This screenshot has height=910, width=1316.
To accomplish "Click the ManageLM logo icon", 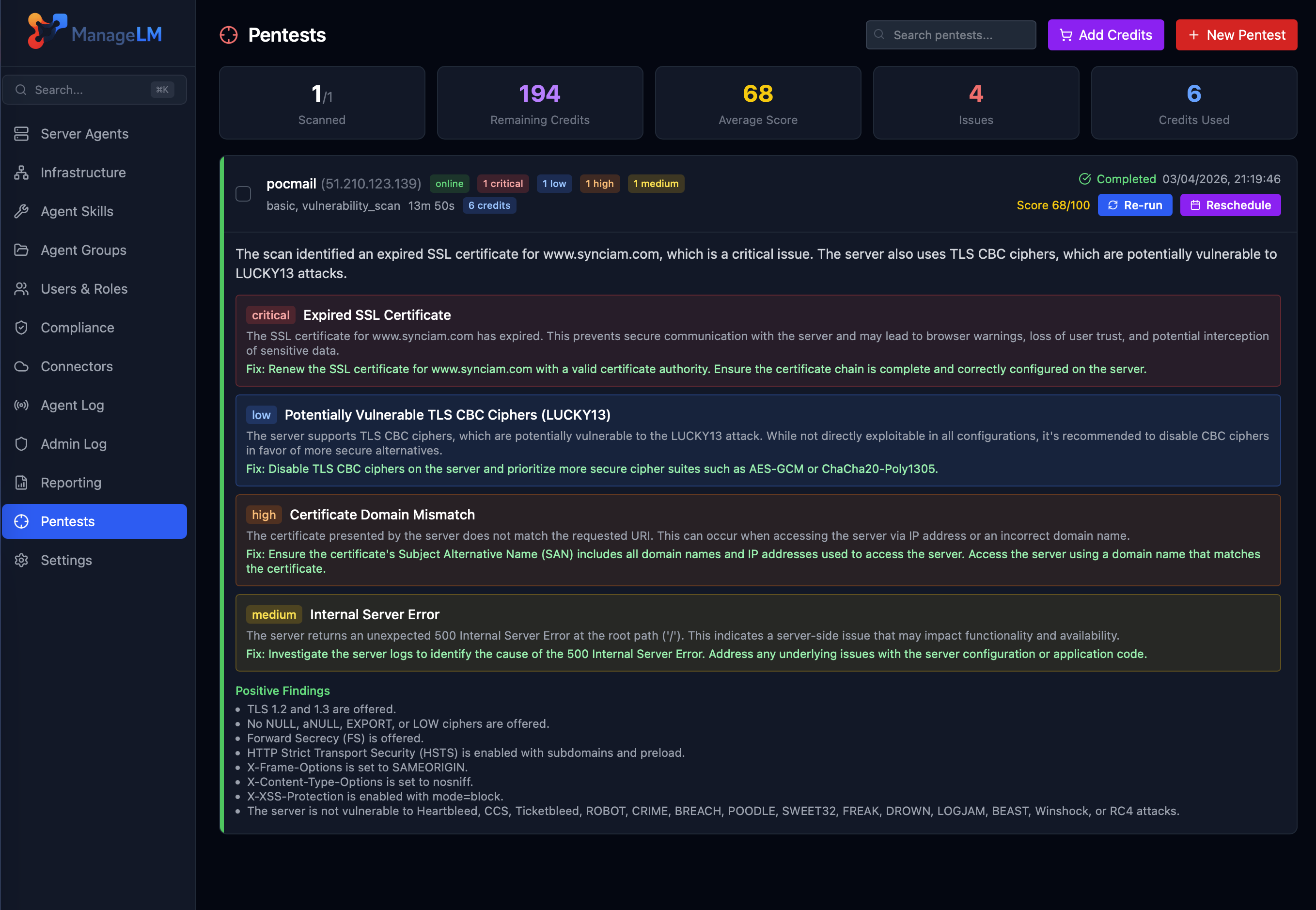I will pos(48,31).
